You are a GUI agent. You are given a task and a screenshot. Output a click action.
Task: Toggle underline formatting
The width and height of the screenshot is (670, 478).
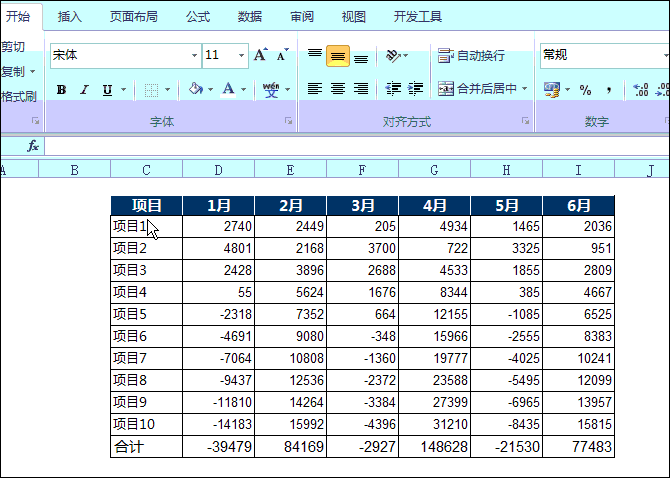point(107,90)
